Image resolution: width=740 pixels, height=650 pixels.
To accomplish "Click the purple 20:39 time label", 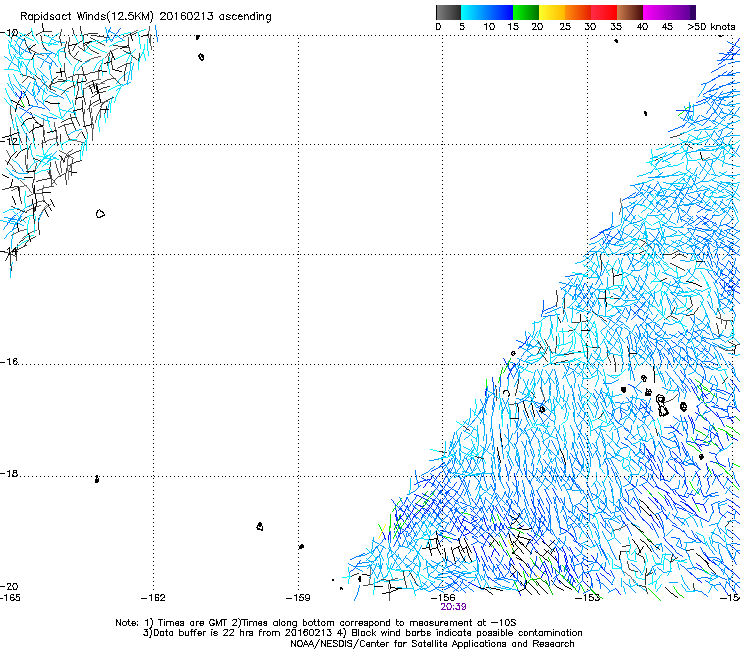I will pos(454,607).
